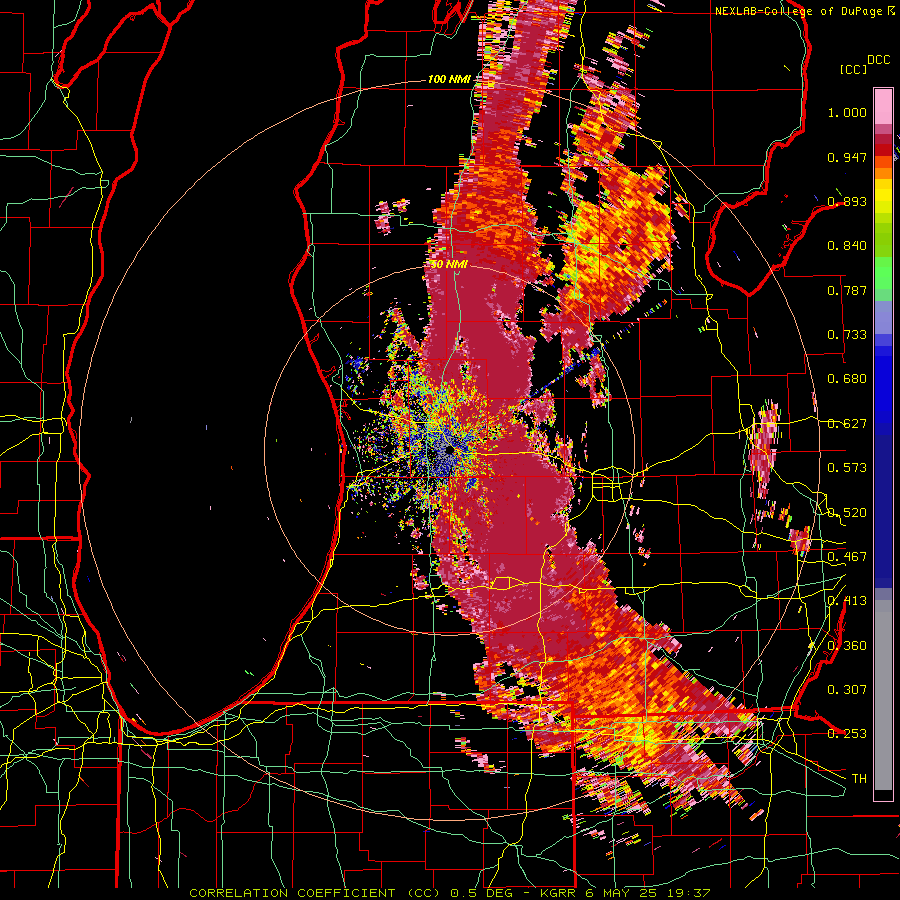Image resolution: width=900 pixels, height=900 pixels.
Task: Click the pink top segment of the color bar
Action: (883, 107)
